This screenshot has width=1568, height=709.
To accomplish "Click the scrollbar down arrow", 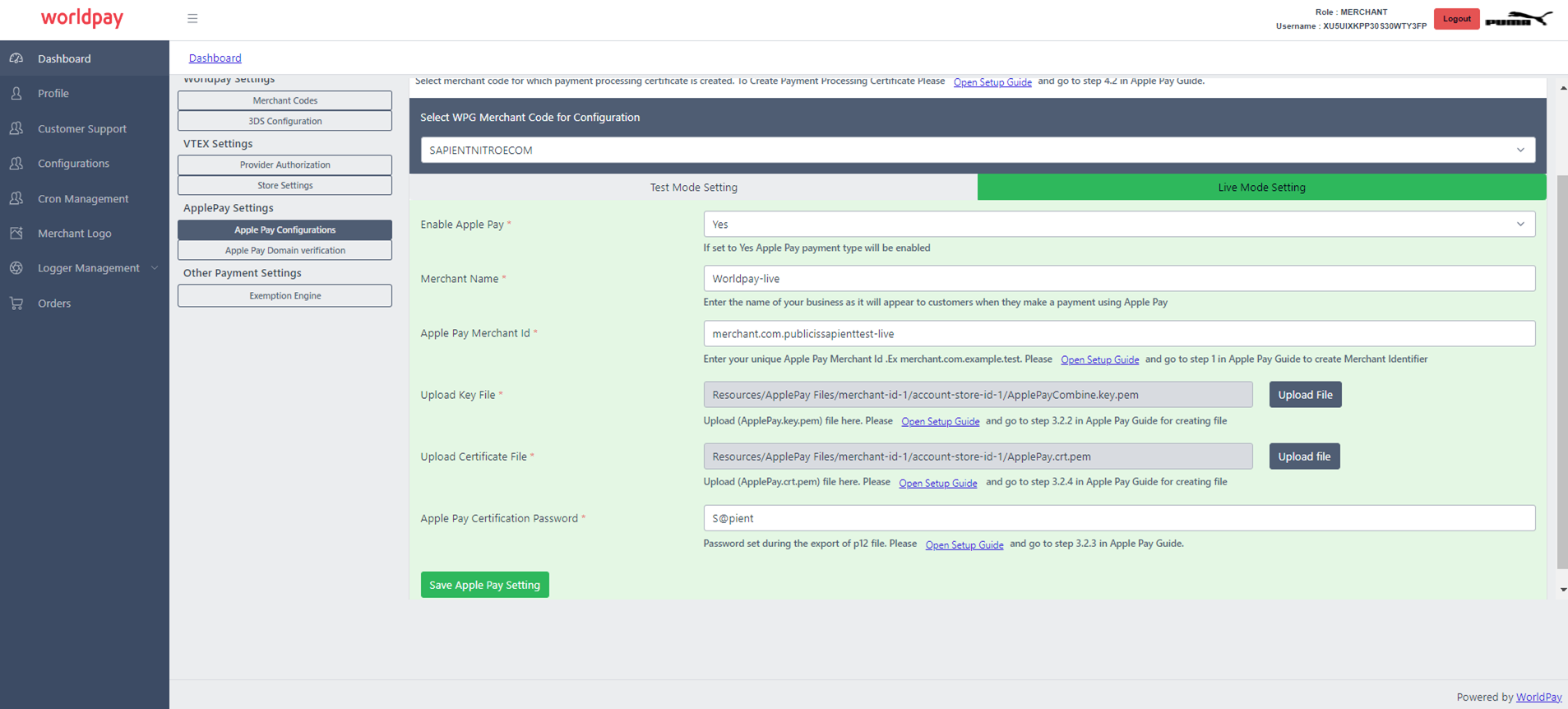I will pos(1562,590).
